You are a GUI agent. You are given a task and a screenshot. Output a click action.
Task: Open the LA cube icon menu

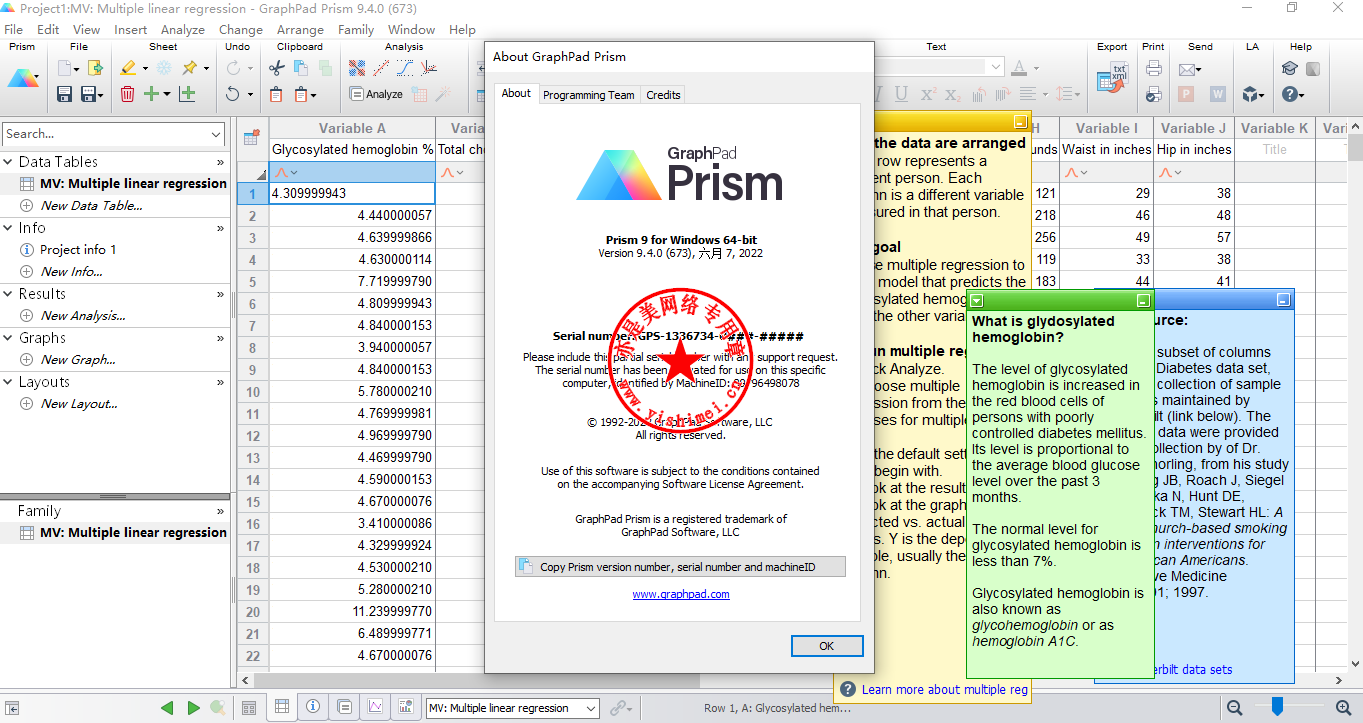1252,94
